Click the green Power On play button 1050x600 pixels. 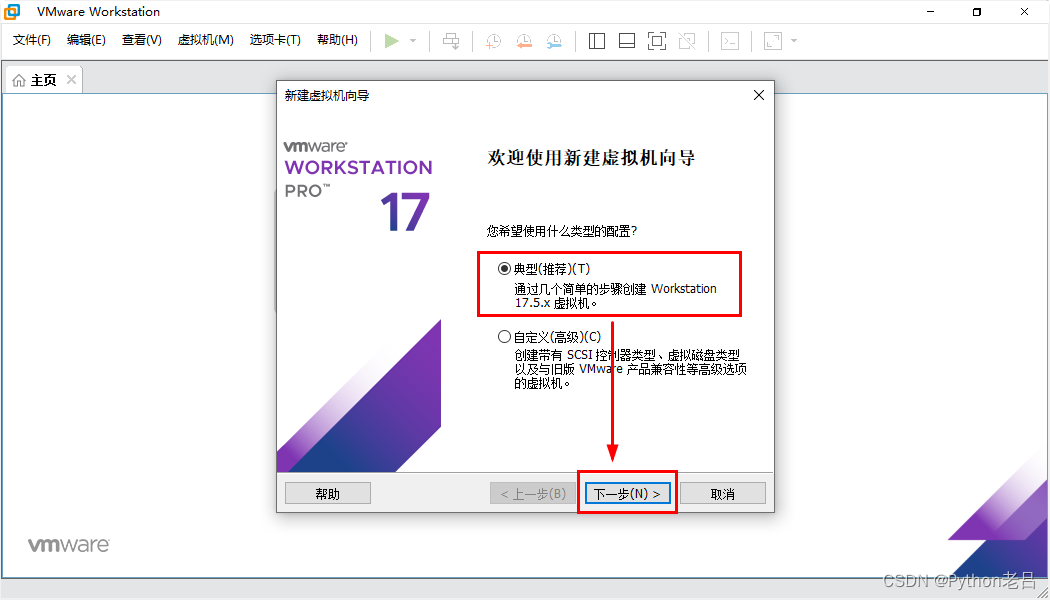point(392,41)
